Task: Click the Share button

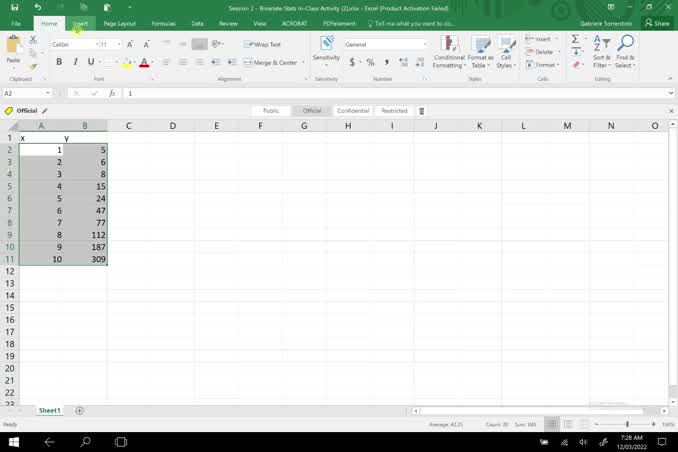Action: (658, 23)
